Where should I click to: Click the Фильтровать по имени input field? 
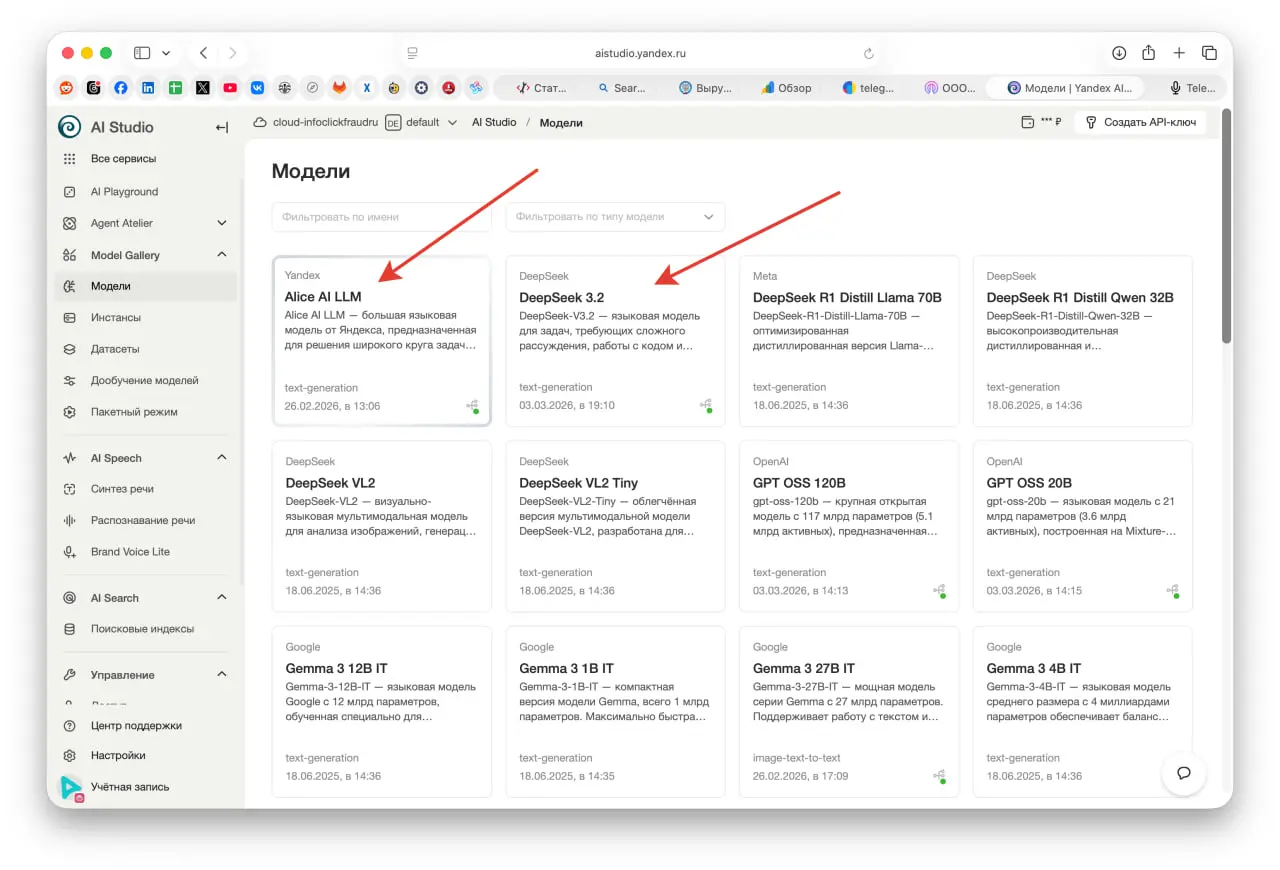(x=381, y=217)
